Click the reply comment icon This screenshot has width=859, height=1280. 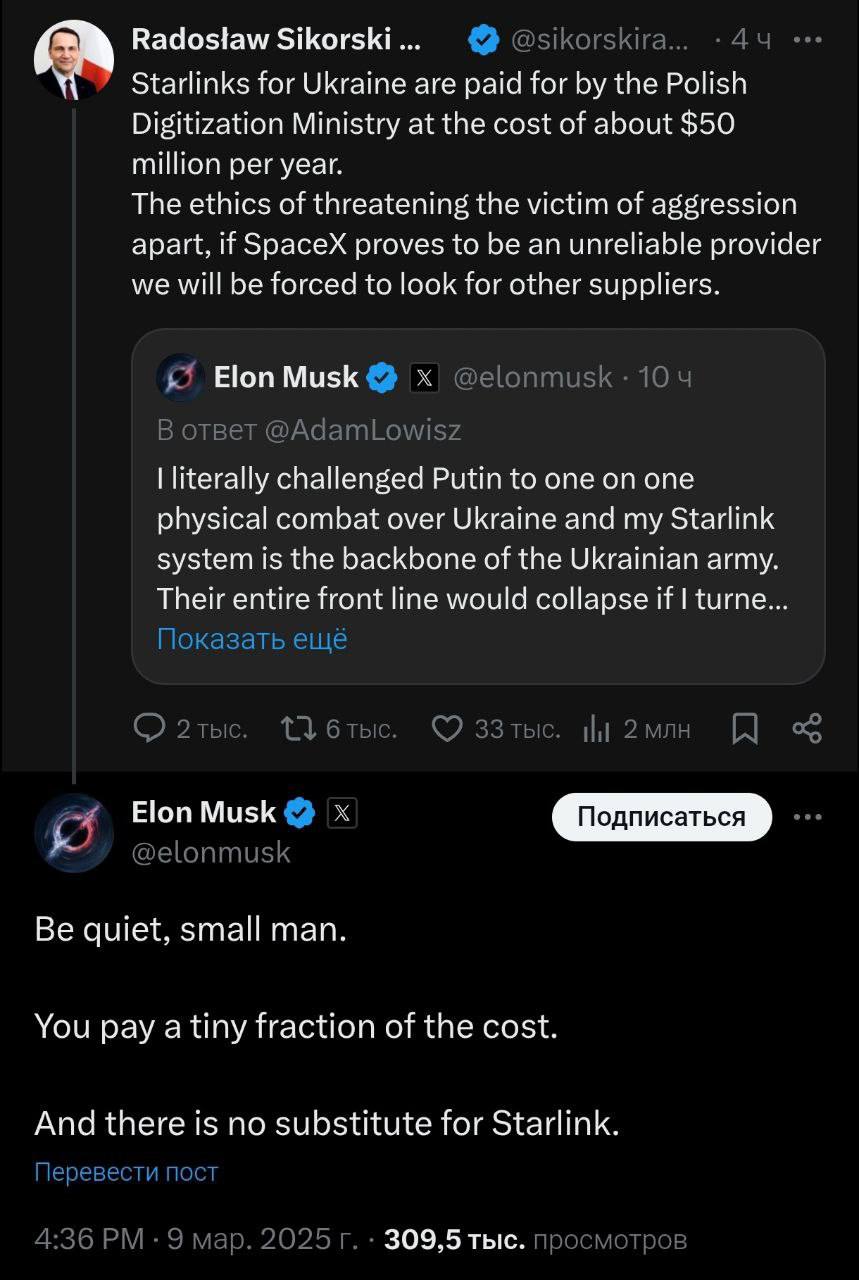tap(150, 729)
